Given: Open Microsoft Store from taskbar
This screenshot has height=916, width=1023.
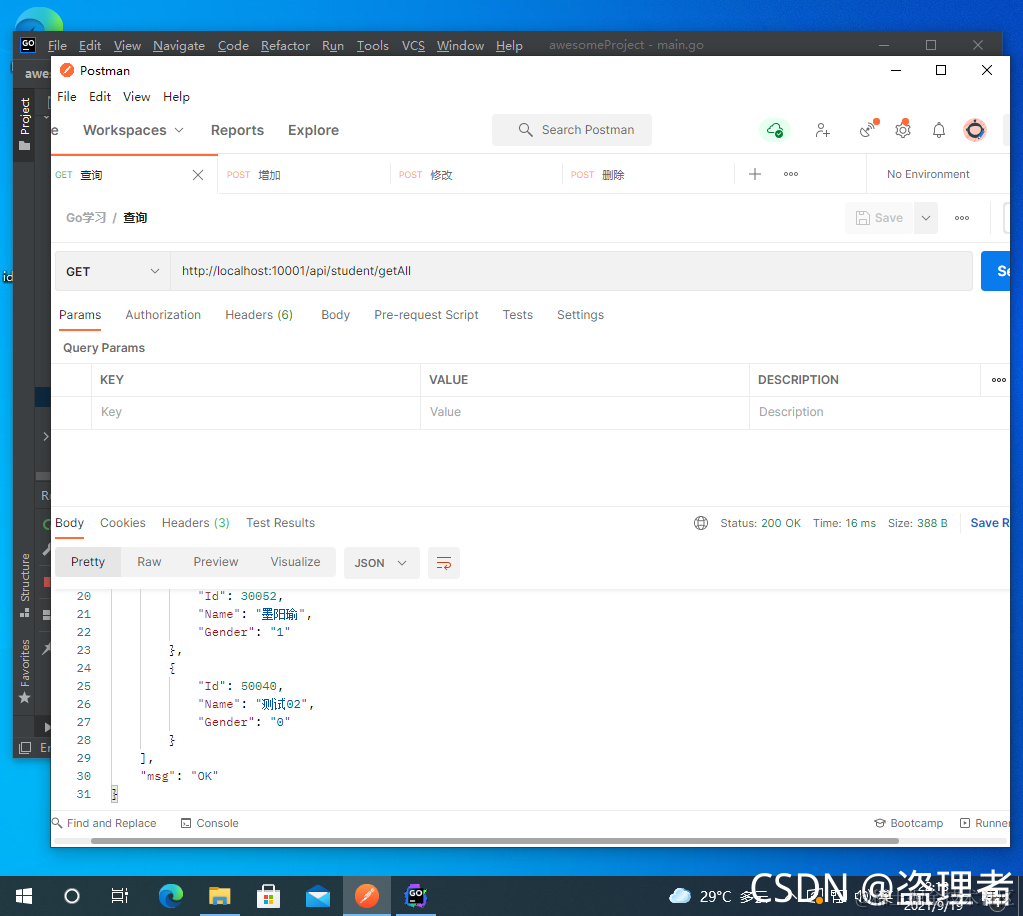Looking at the screenshot, I should 268,896.
